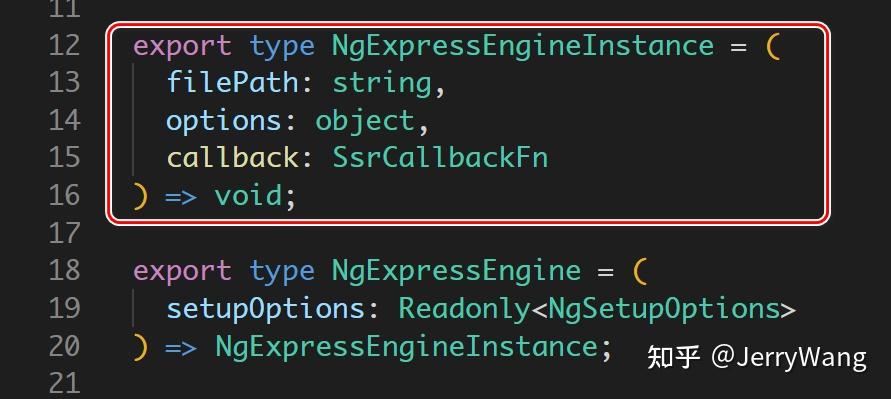
Task: Click the options parameter name
Action: tap(224, 122)
